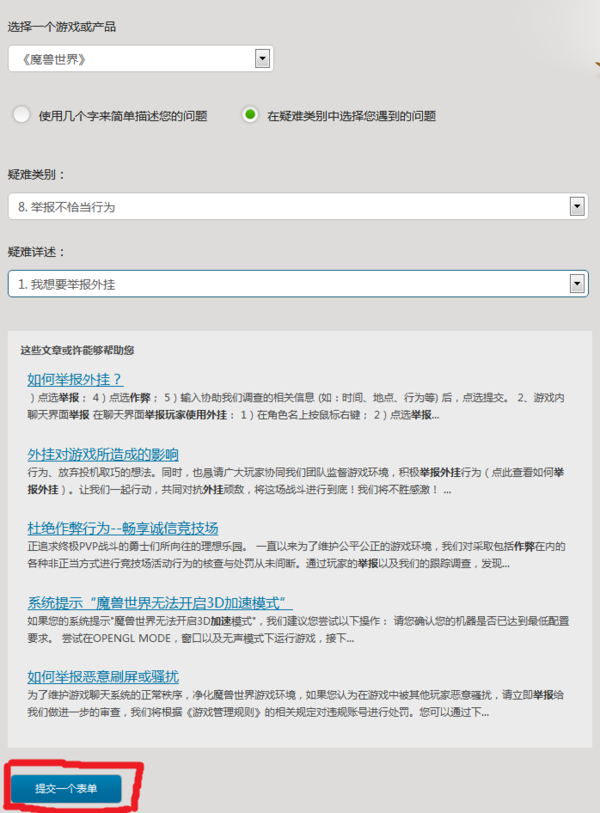Click the 选择一个游戏或产品 label

tap(61, 26)
